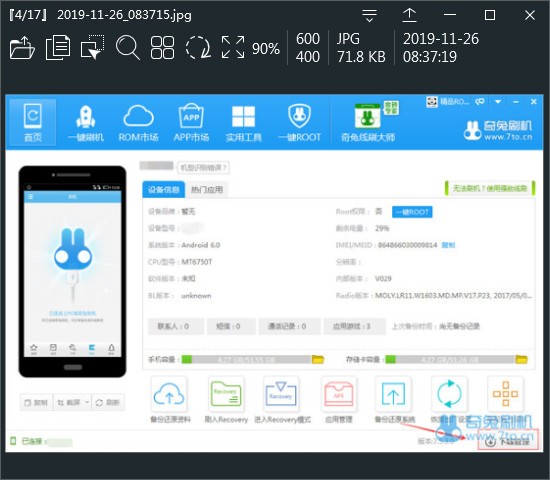This screenshot has height=480, width=550.
Task: Open the ROM市场 cloud item
Action: point(139,123)
